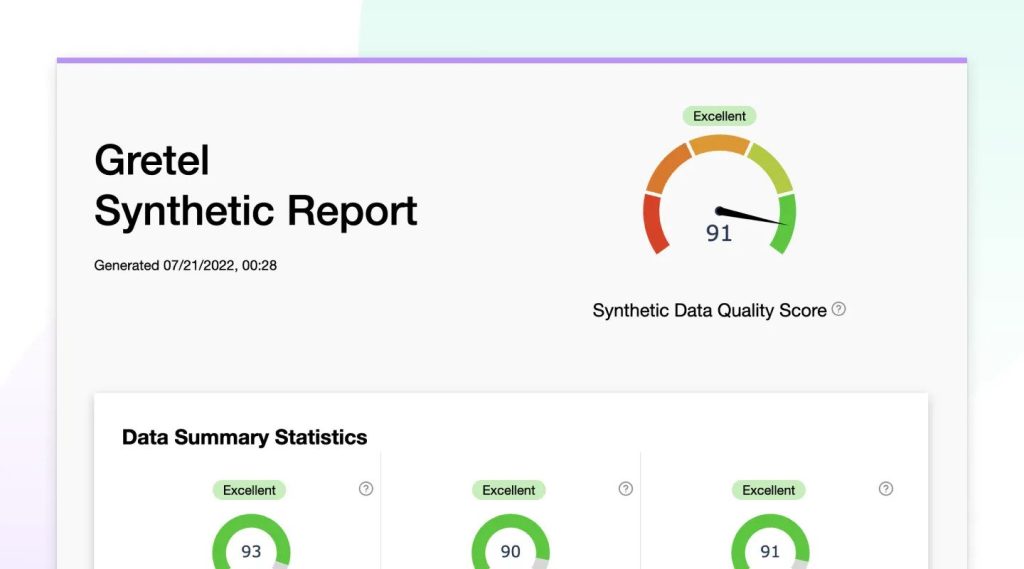Click the donut chart showing 90

pos(511,542)
